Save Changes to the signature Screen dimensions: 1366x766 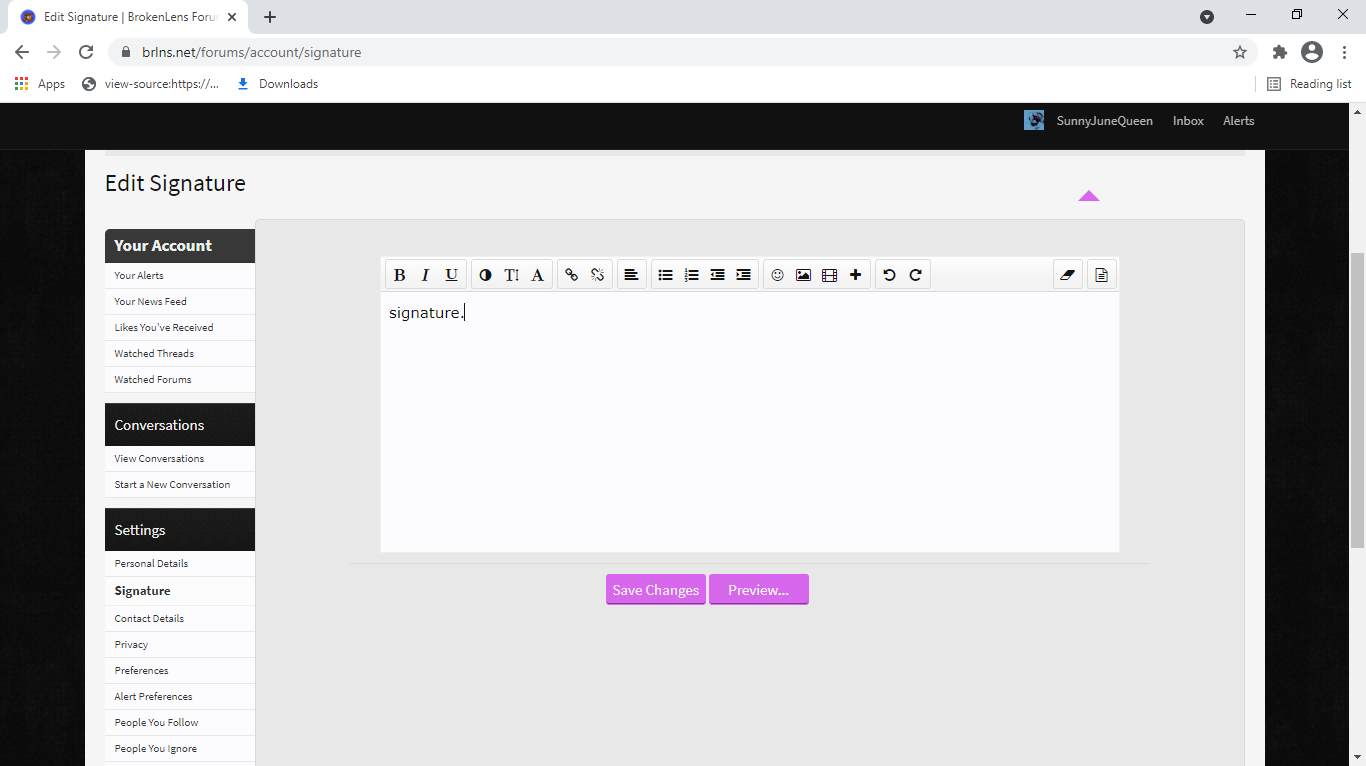coord(656,590)
